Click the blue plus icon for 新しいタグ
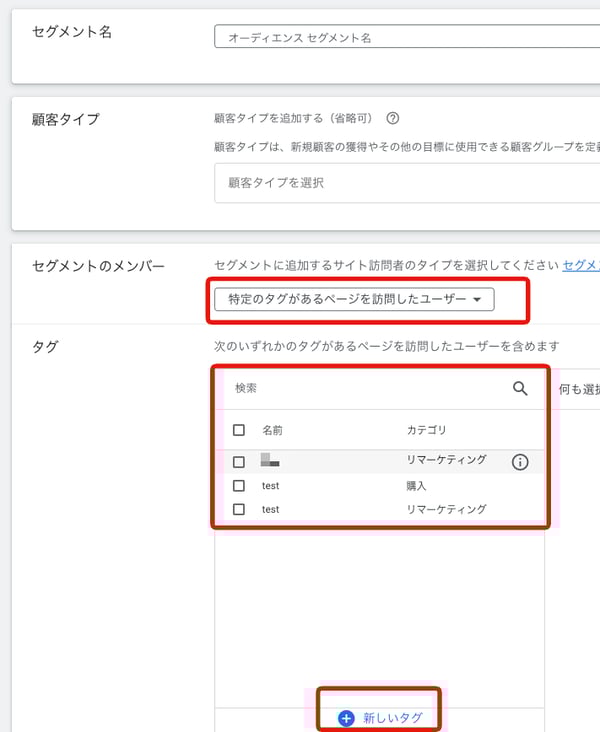The image size is (600, 732). 346,718
